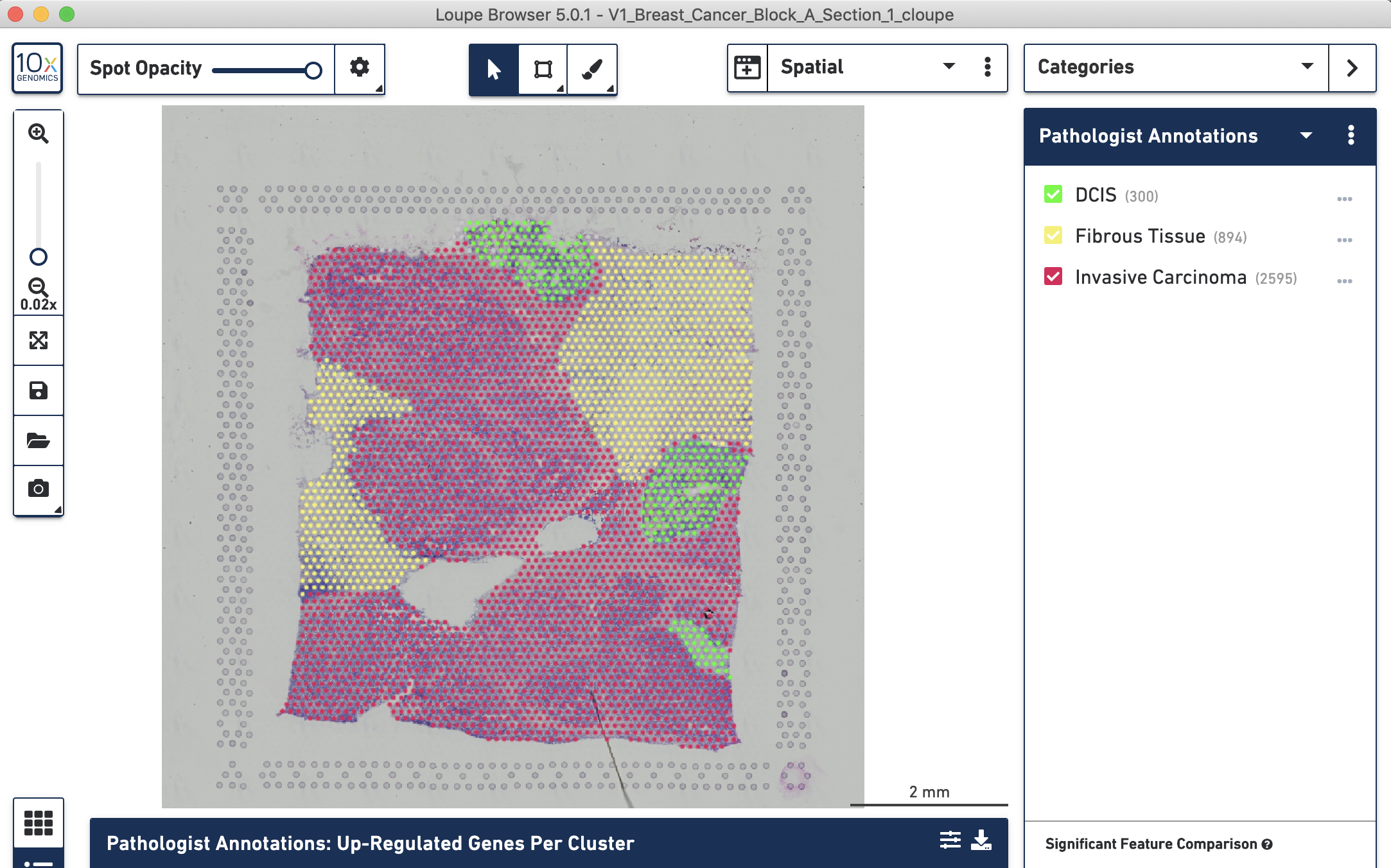The height and width of the screenshot is (868, 1391).
Task: Click the save floppy disk icon
Action: click(x=39, y=390)
